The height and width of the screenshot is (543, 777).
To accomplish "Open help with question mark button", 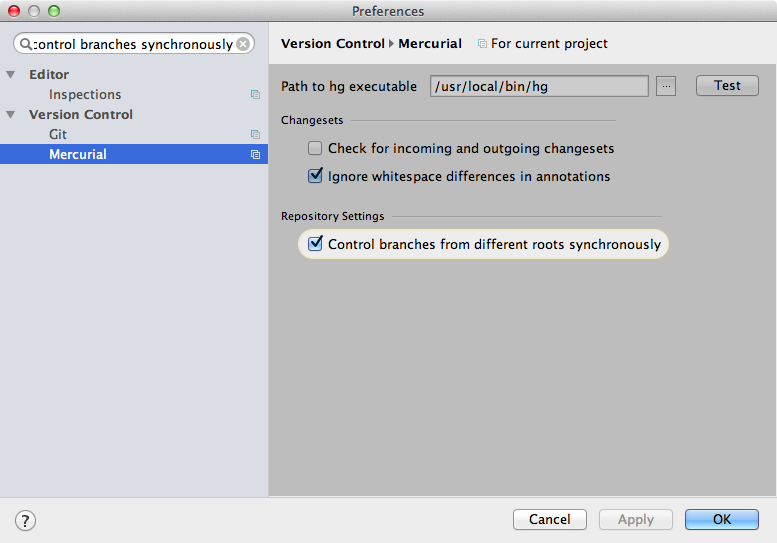I will click(x=25, y=520).
